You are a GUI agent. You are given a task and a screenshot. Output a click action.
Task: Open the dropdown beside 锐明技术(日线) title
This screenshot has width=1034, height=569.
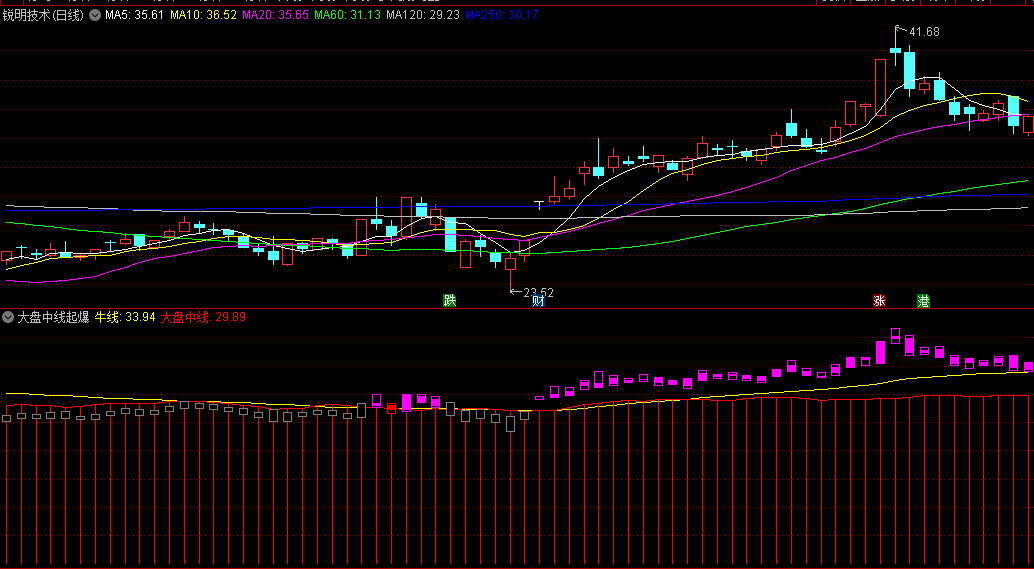pos(95,15)
